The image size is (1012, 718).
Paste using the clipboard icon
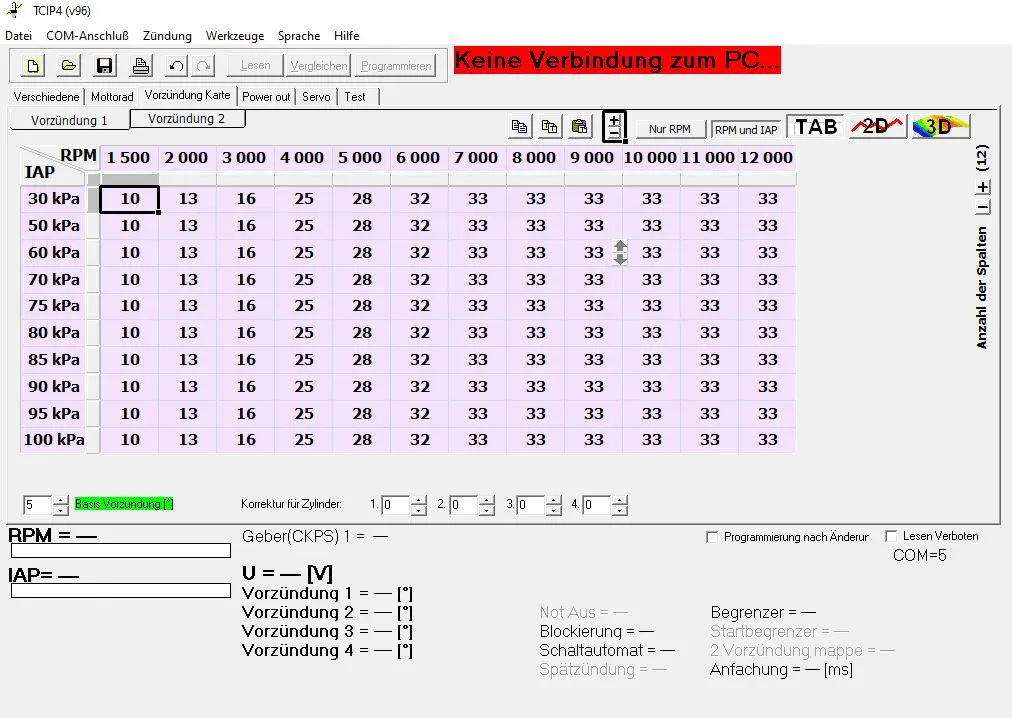tap(580, 126)
